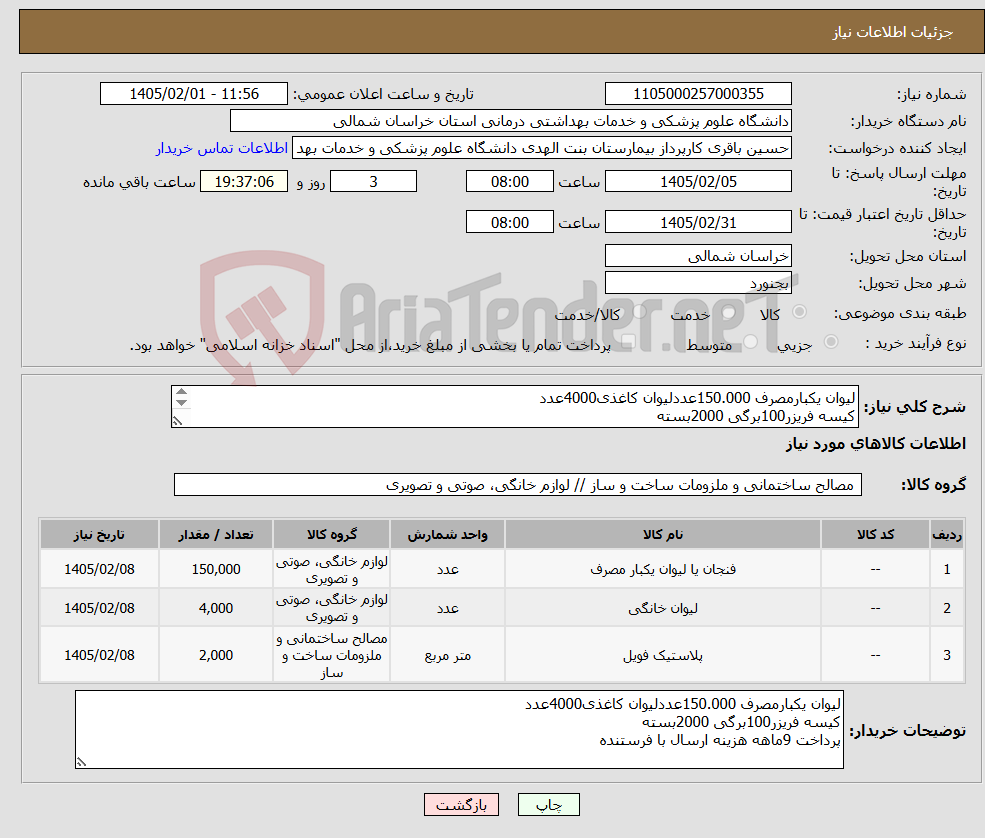Select the متوسط purchase type radio
This screenshot has height=838, width=985.
(751, 342)
